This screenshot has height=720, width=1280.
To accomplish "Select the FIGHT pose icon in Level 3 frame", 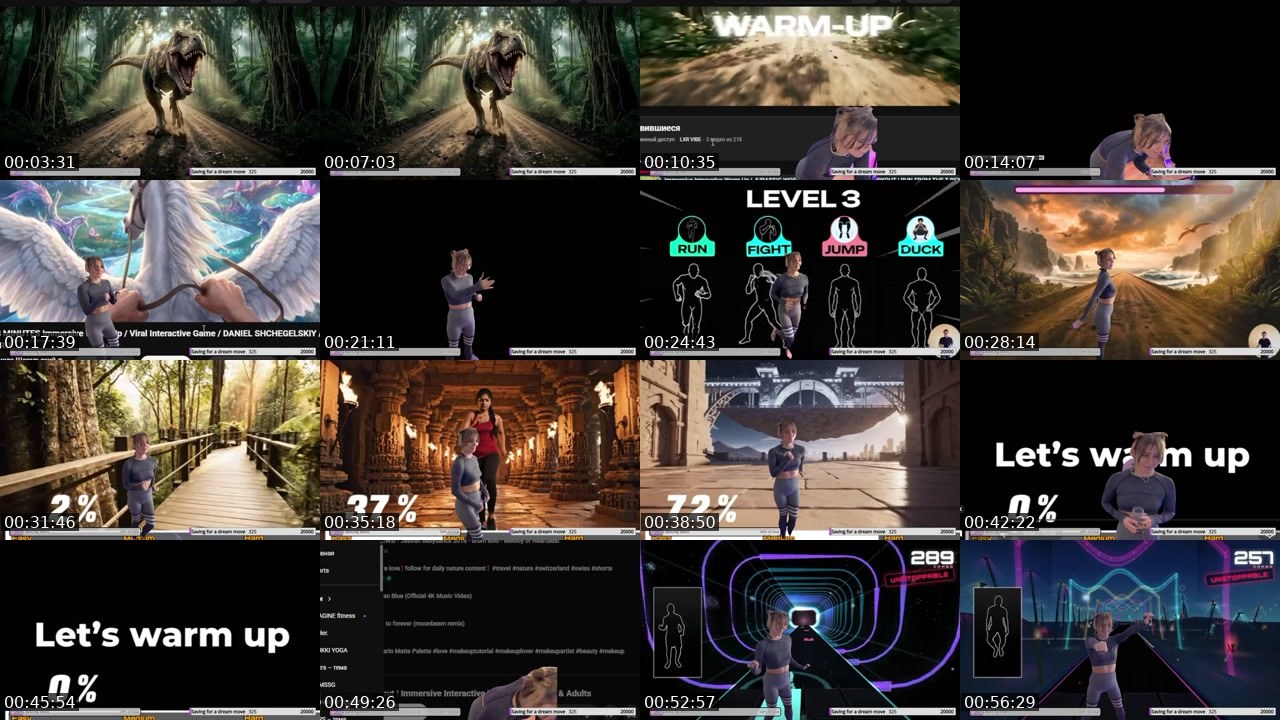I will point(767,236).
